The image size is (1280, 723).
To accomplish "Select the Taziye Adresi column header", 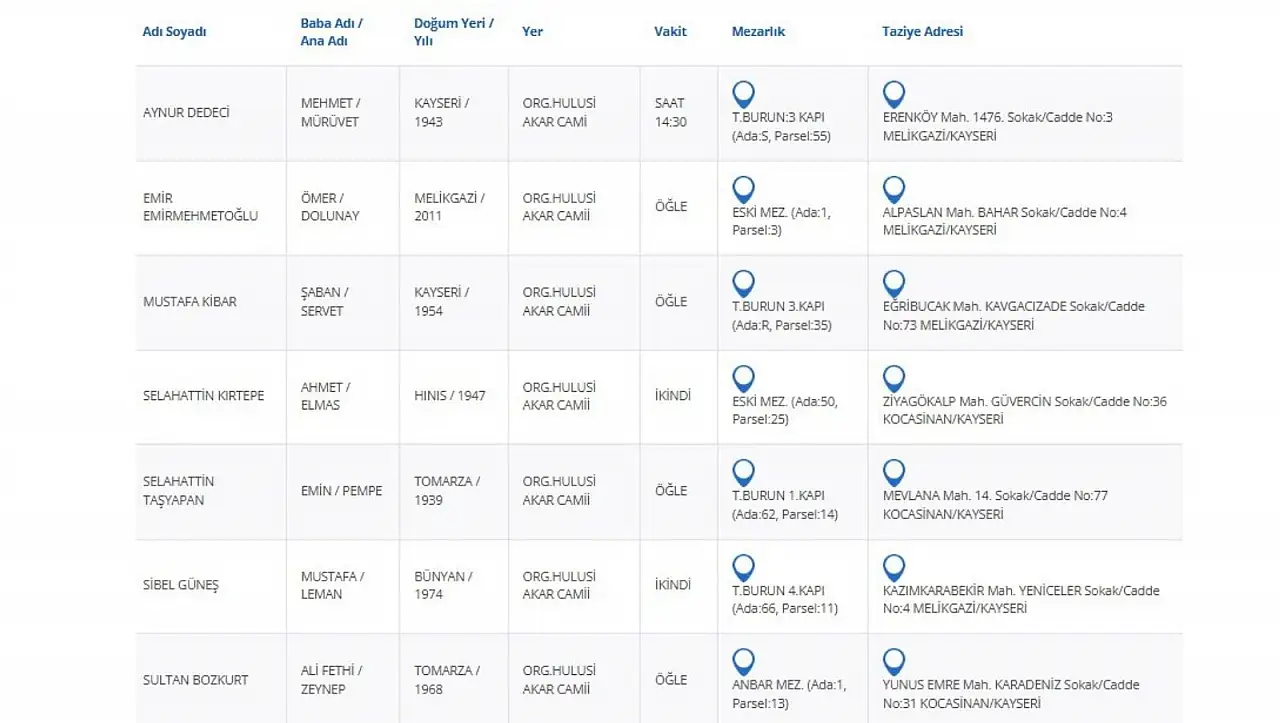I will 922,32.
